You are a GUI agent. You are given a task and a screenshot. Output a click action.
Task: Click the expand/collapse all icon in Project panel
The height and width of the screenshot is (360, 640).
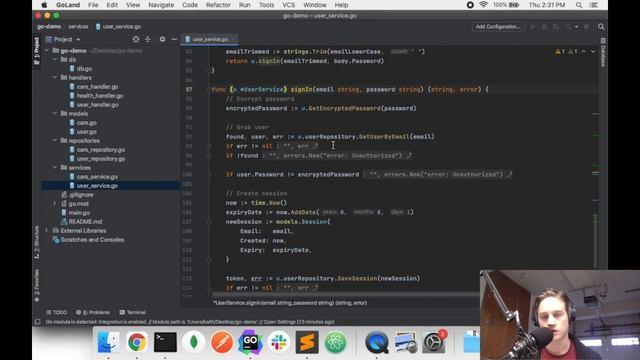[148, 40]
